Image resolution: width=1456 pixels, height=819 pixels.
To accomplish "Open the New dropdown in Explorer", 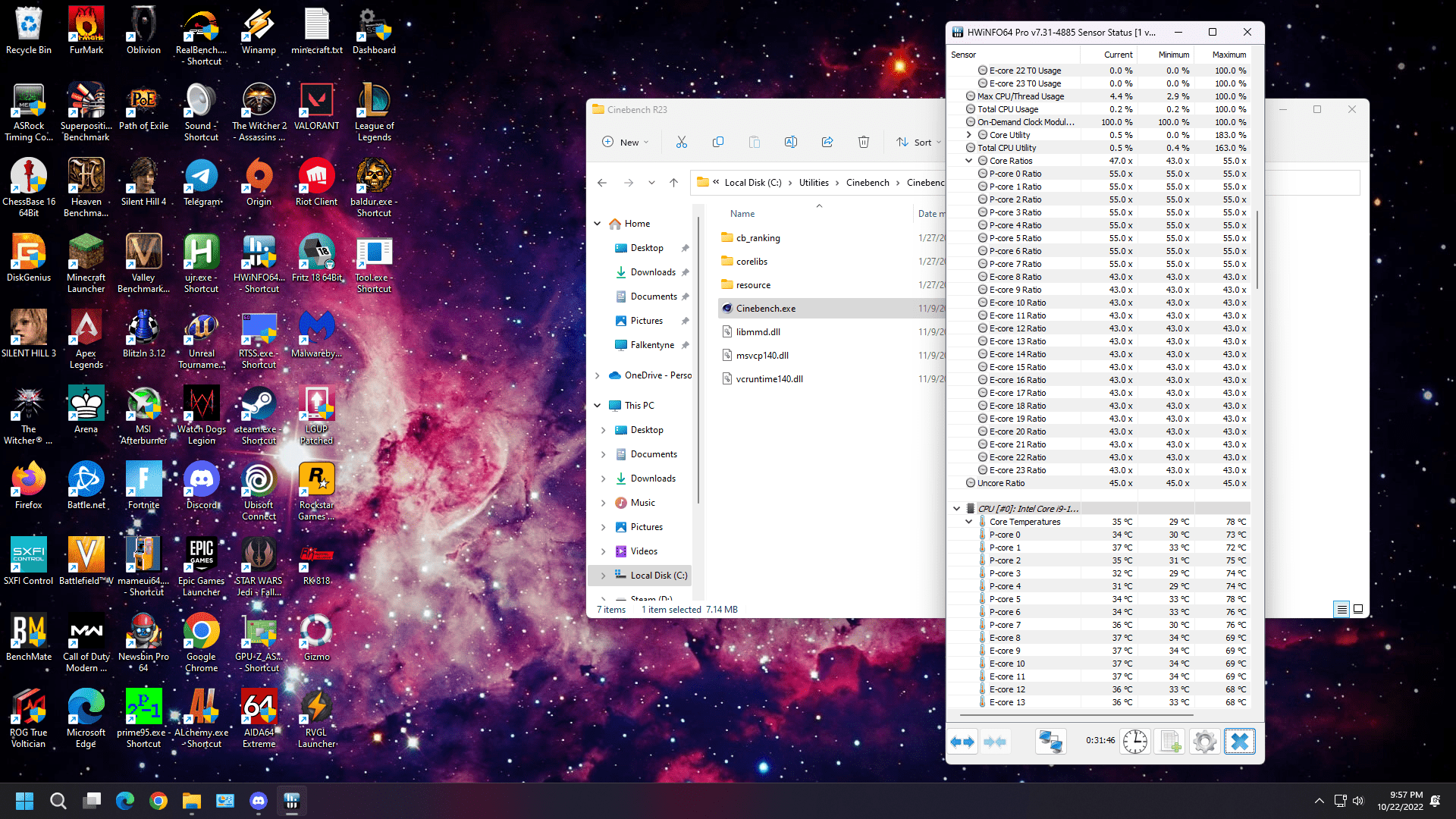I will pos(626,142).
